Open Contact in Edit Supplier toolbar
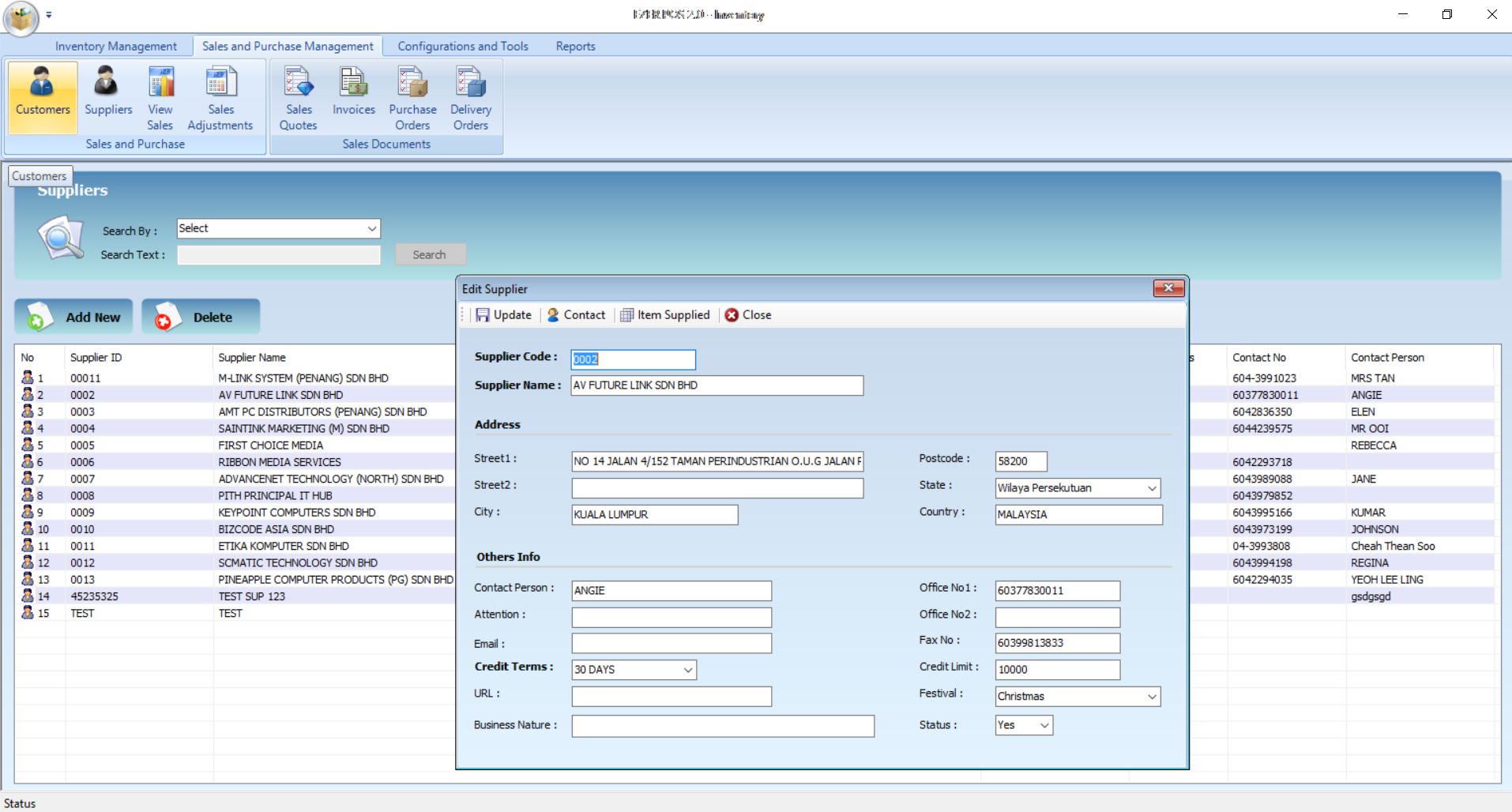 tap(576, 314)
